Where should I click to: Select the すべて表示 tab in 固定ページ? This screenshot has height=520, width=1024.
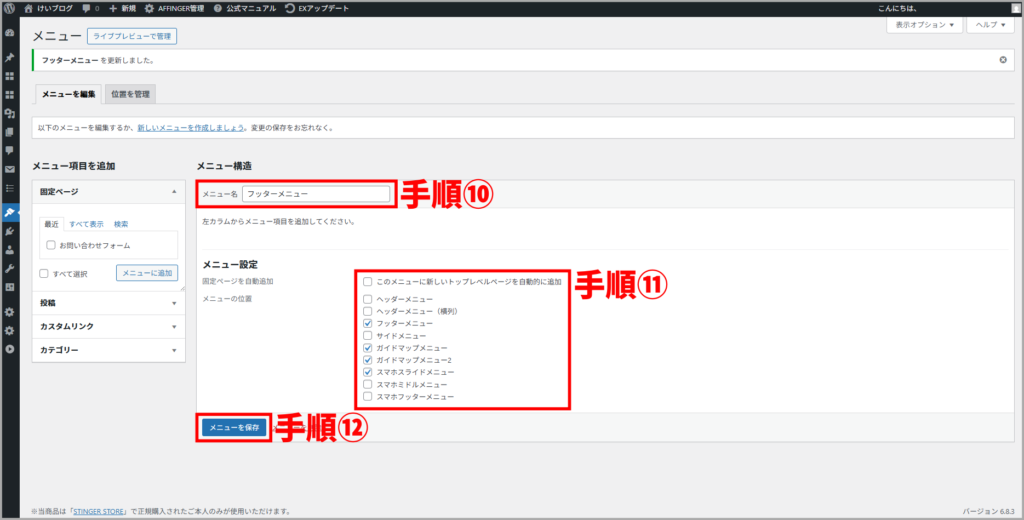[x=86, y=224]
